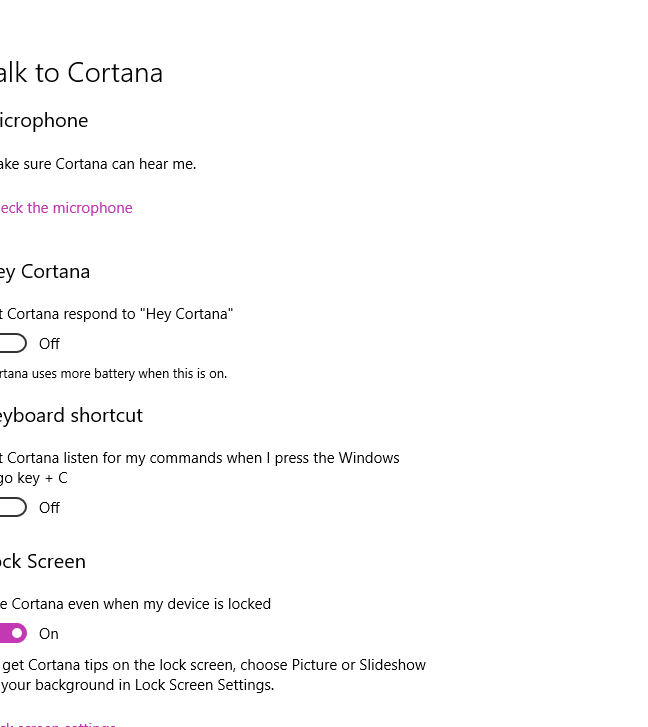This screenshot has width=648, height=727.
Task: Click the 'background in Lock Screen Settings' line
Action: (137, 685)
